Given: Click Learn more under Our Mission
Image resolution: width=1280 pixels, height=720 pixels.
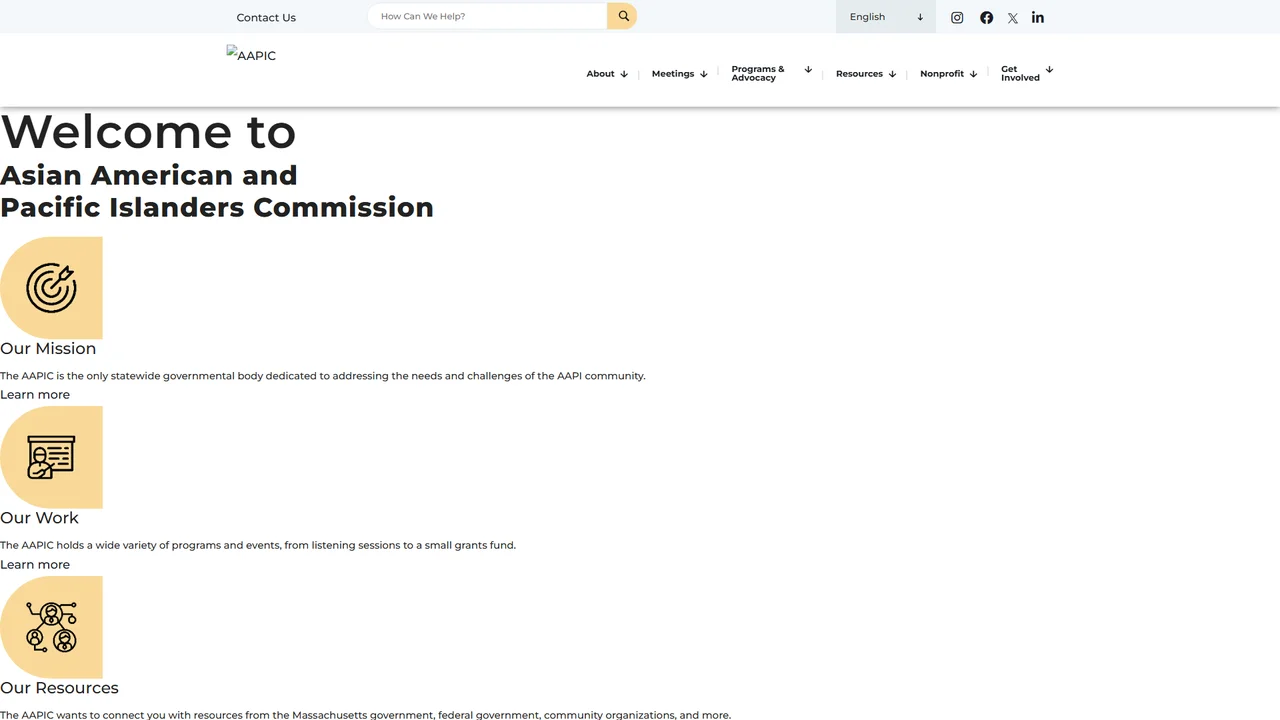Looking at the screenshot, I should [35, 395].
